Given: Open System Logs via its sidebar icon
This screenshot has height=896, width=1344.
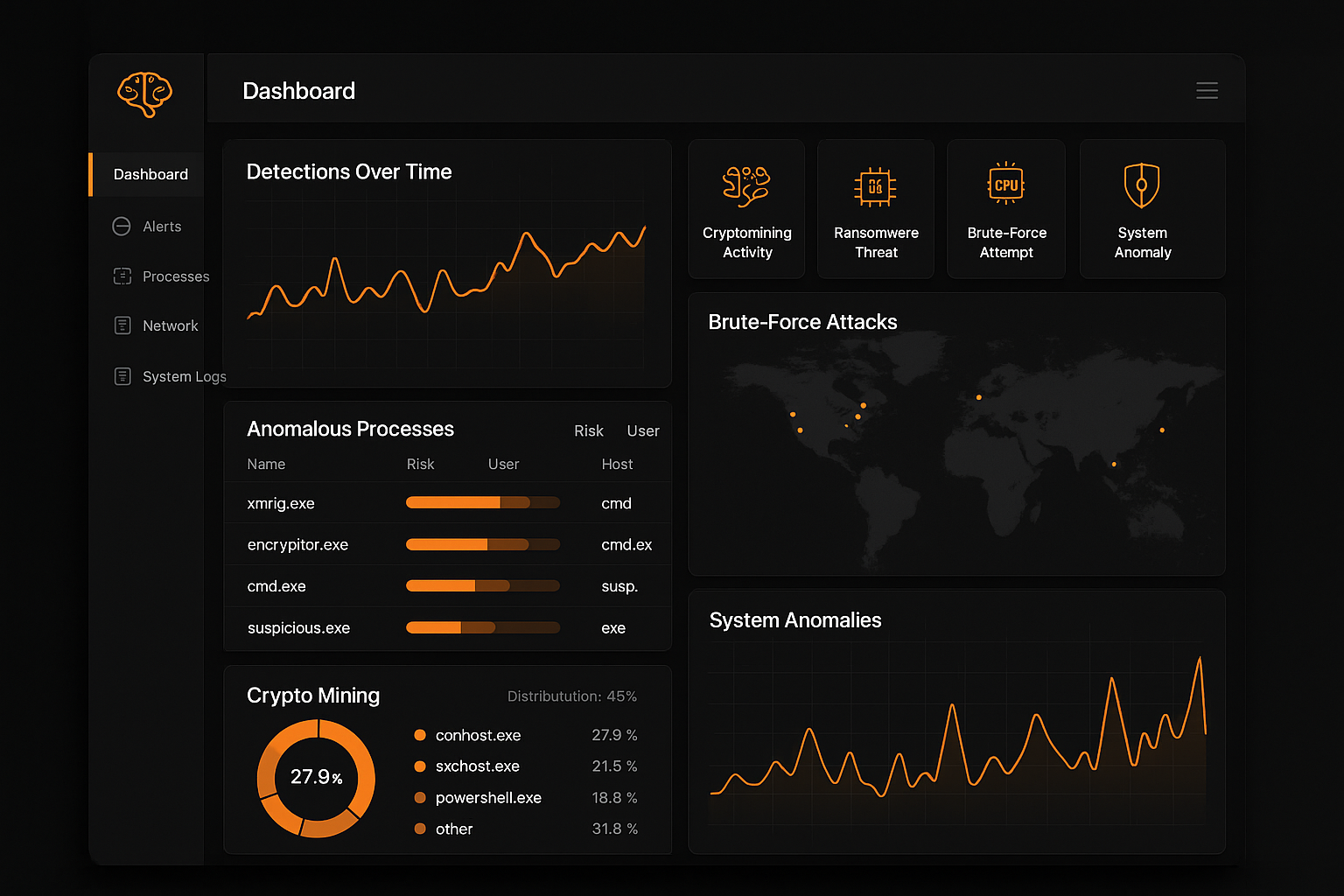Looking at the screenshot, I should (122, 376).
